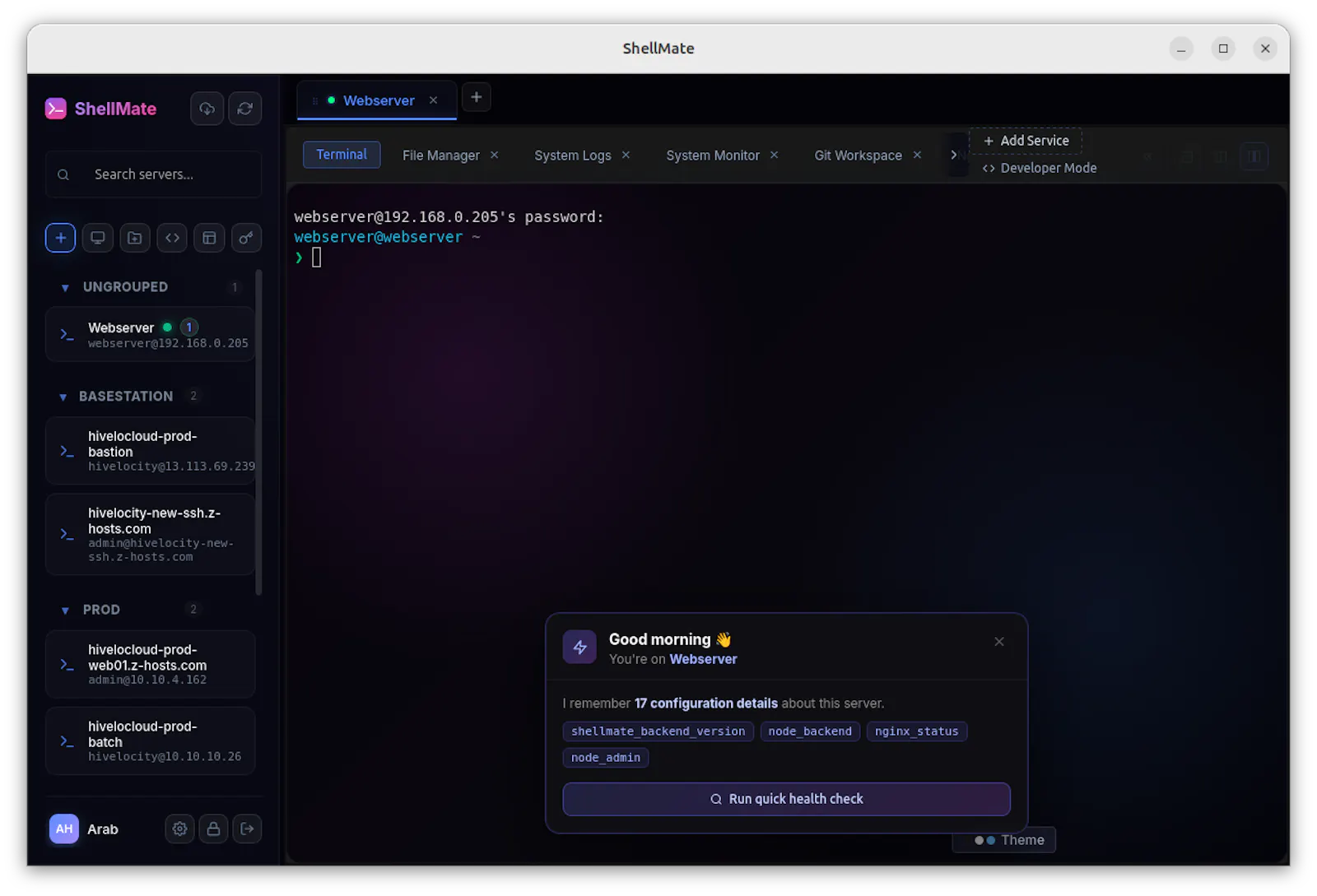The width and height of the screenshot is (1317, 896).
Task: Select the Webserver session tab
Action: tap(377, 100)
